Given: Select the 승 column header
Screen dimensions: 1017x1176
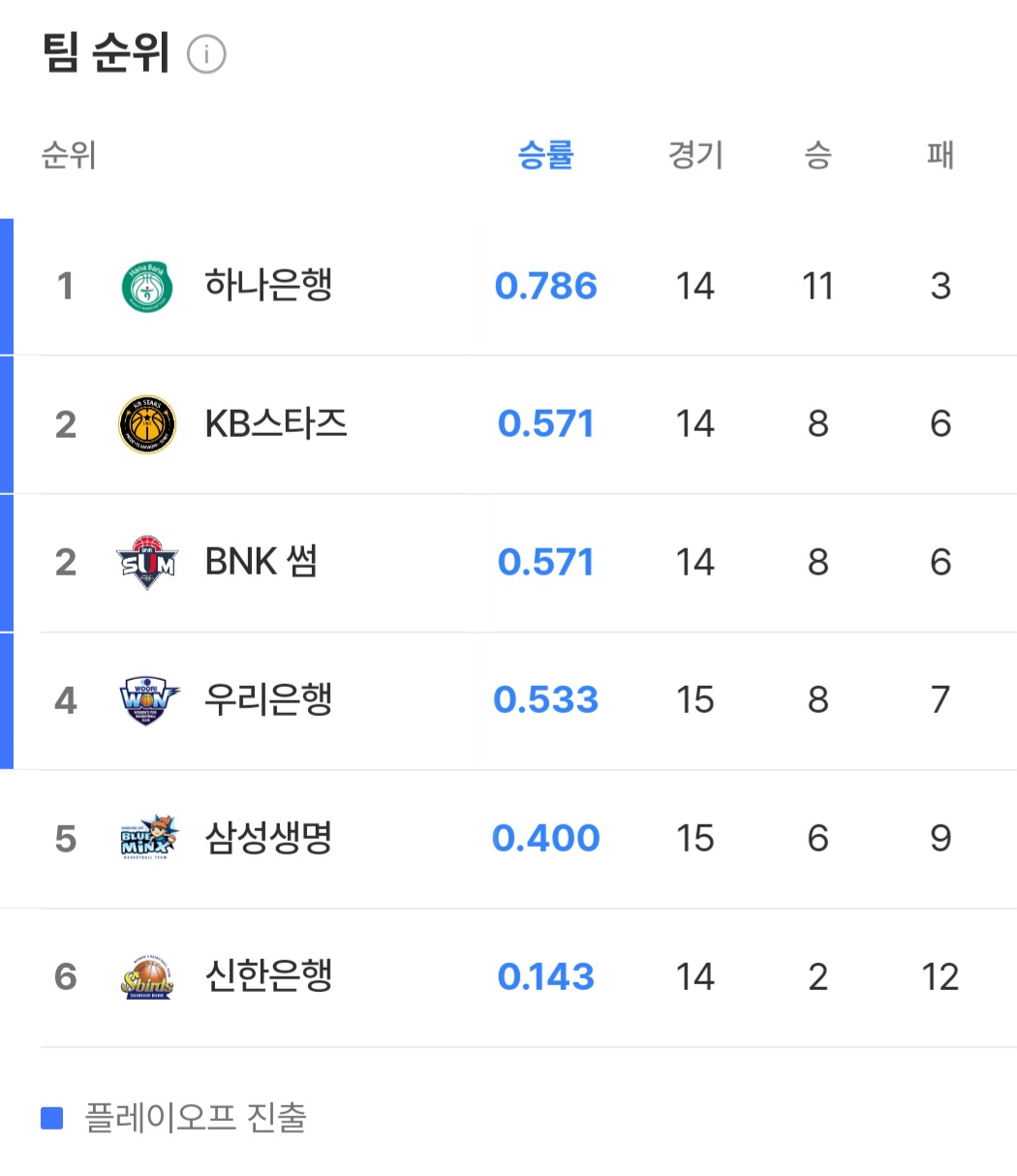Looking at the screenshot, I should click(x=817, y=155).
